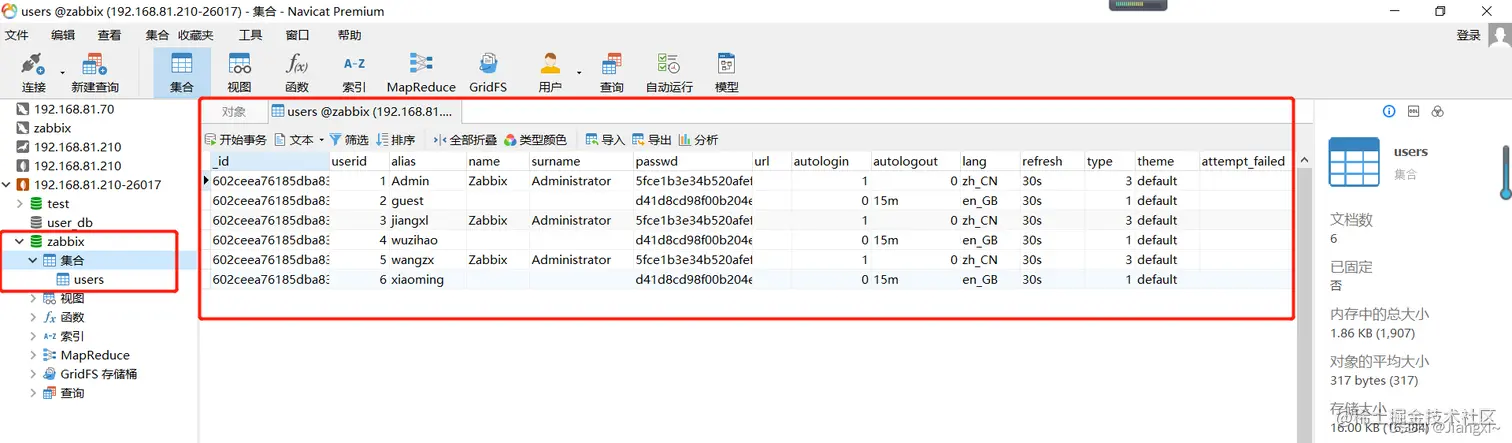Image resolution: width=1512 pixels, height=443 pixels.
Task: Open the 视图 (View) toolbar button
Action: (239, 73)
